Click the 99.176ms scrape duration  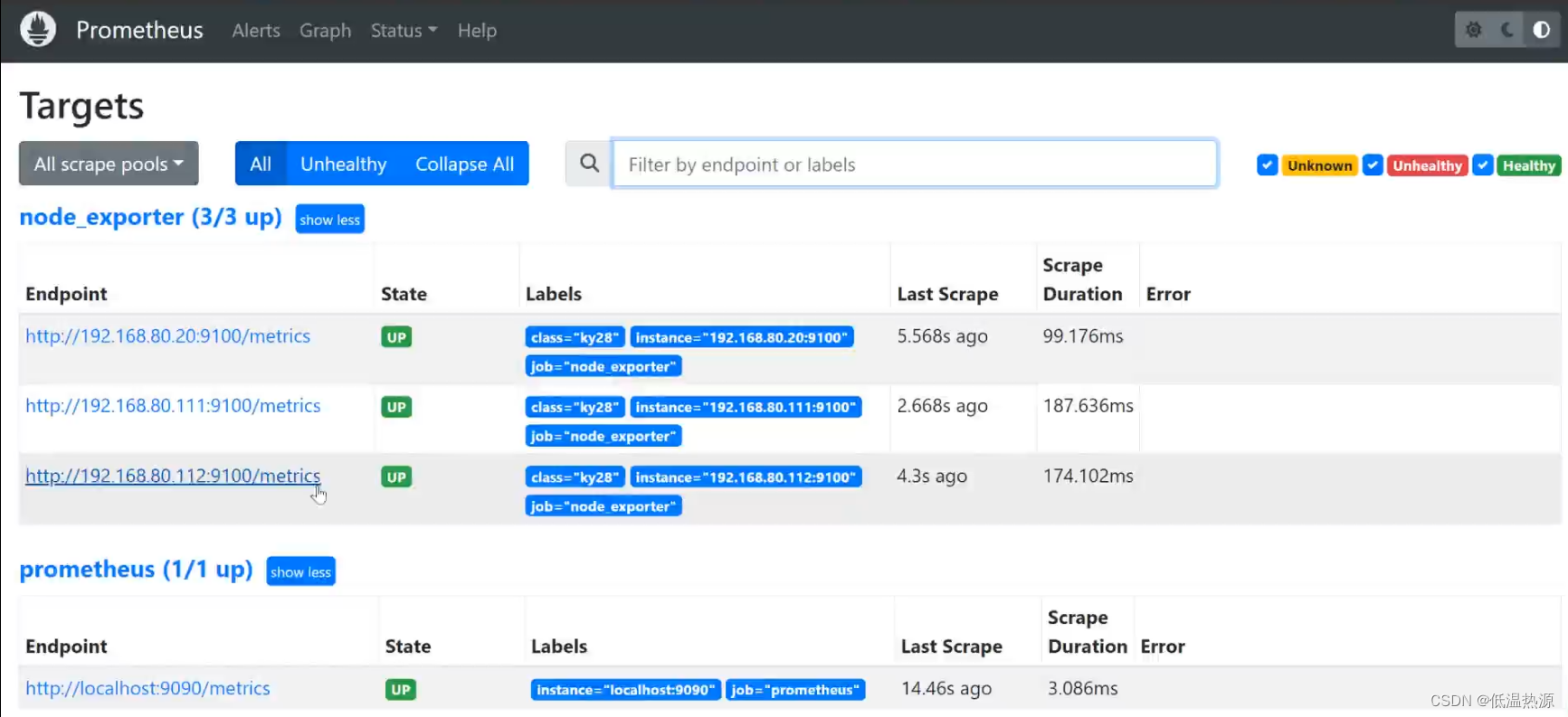pyautogui.click(x=1083, y=336)
